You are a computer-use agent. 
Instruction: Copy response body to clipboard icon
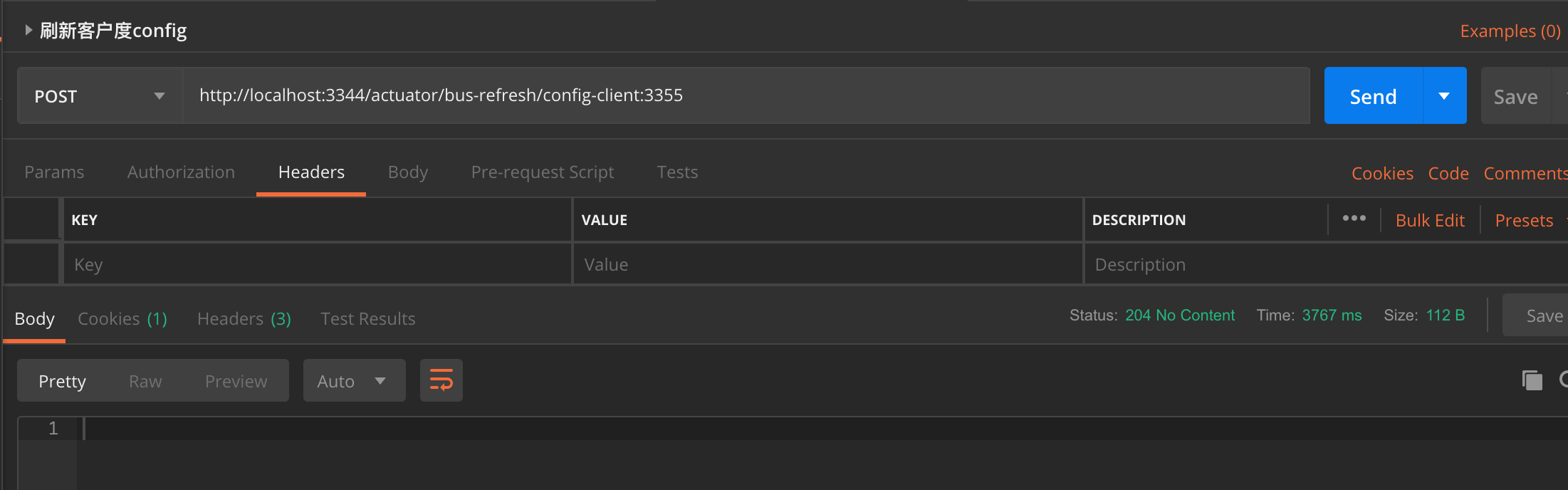1532,380
